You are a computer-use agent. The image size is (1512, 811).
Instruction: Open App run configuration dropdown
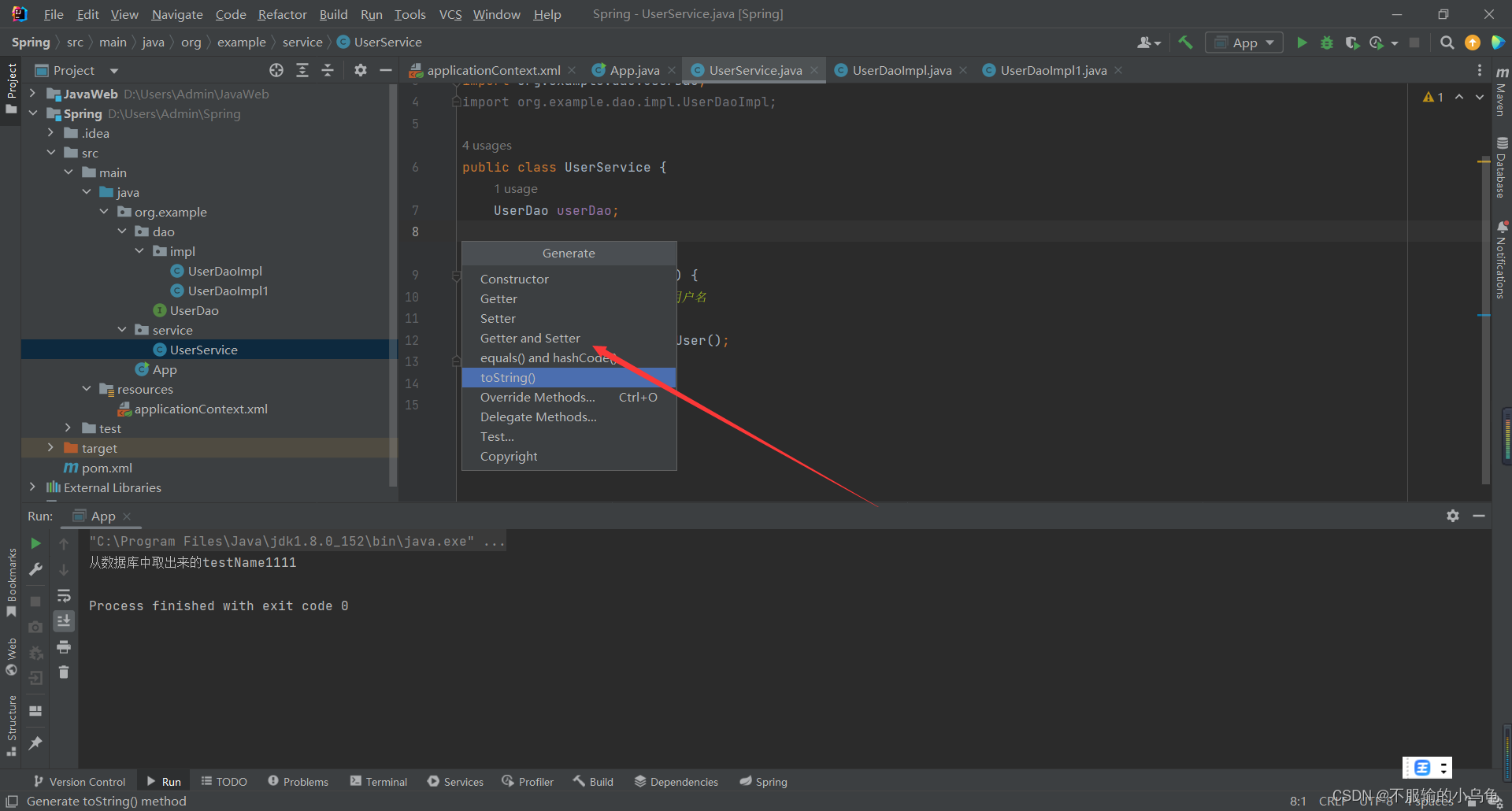[x=1244, y=43]
